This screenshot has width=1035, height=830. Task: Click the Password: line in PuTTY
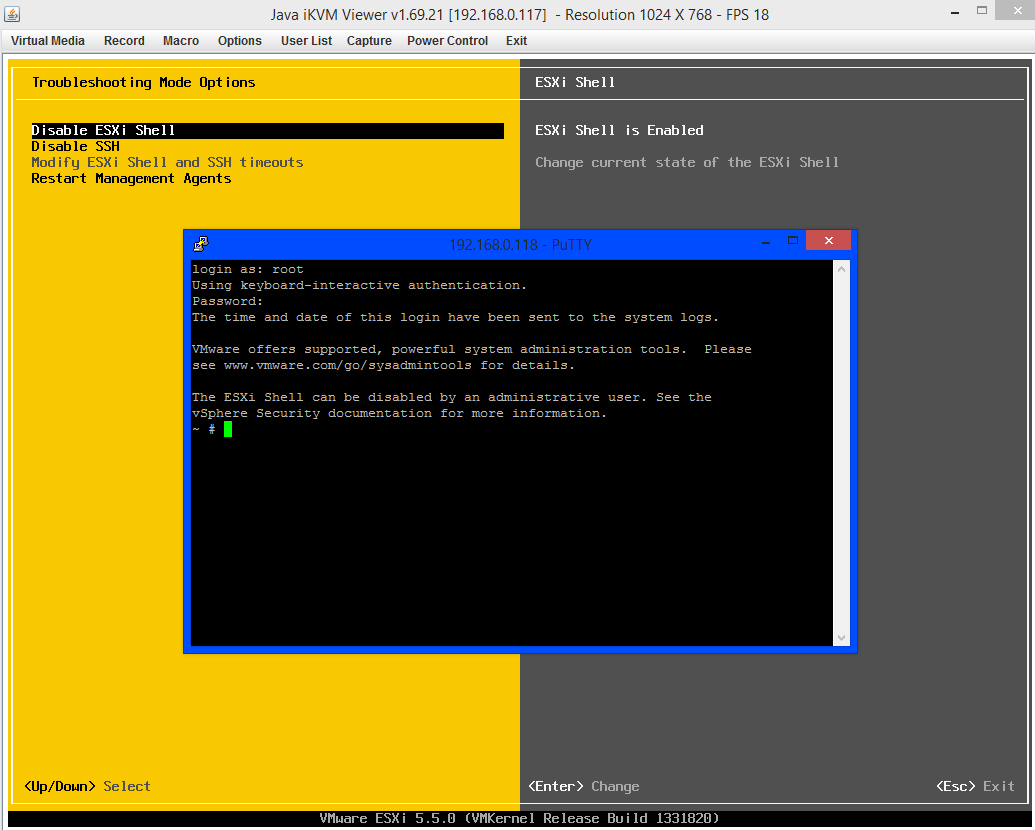228,302
